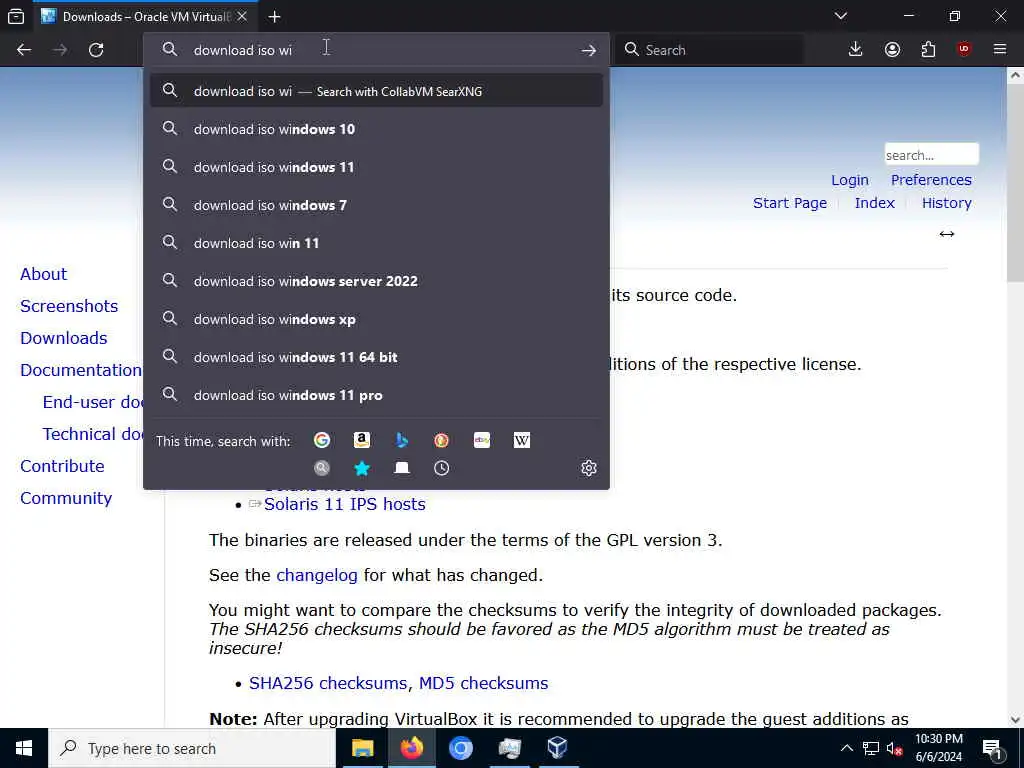Toggle page width with the double-arrow icon

[946, 234]
